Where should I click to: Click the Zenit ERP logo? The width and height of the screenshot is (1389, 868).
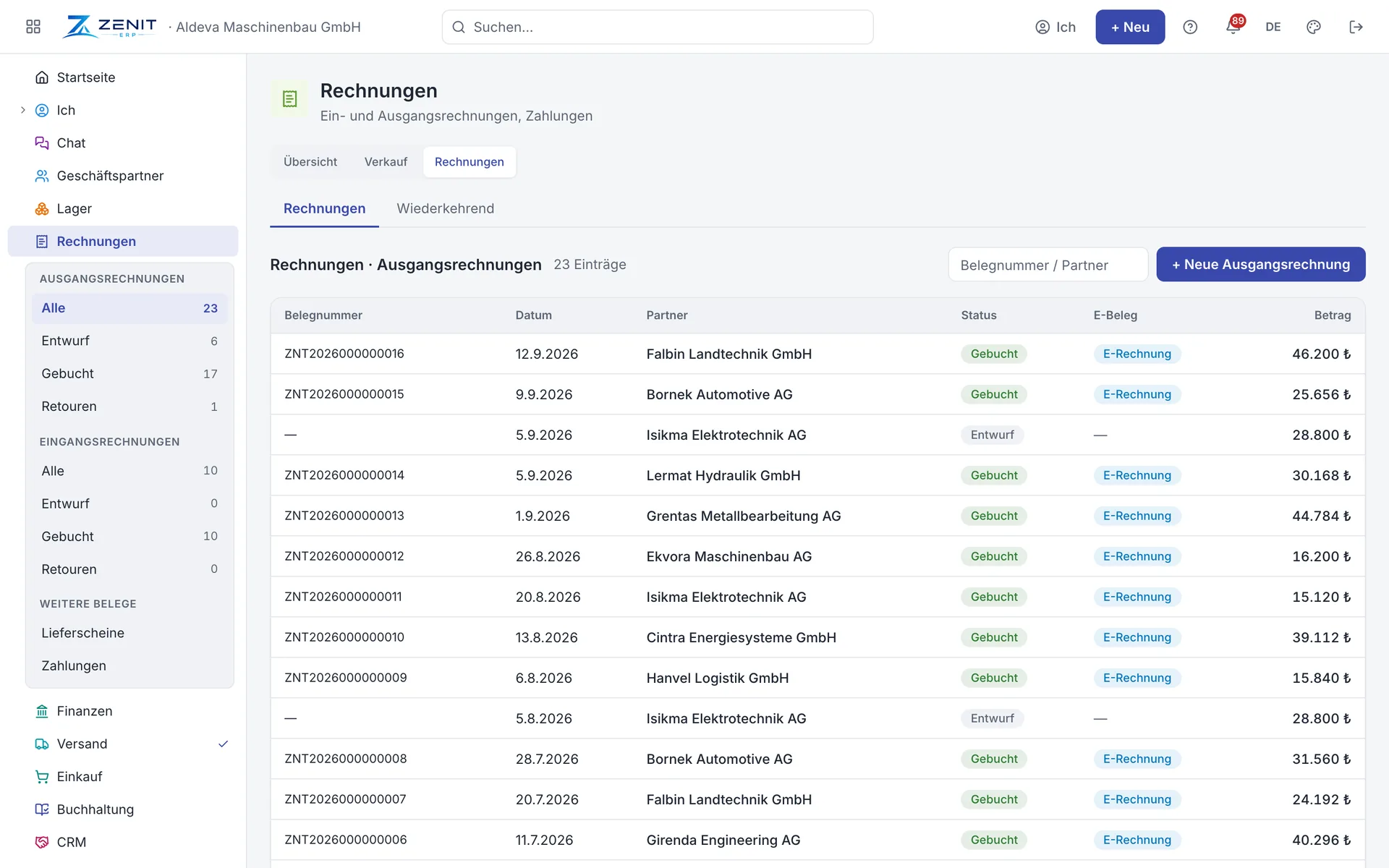(109, 27)
